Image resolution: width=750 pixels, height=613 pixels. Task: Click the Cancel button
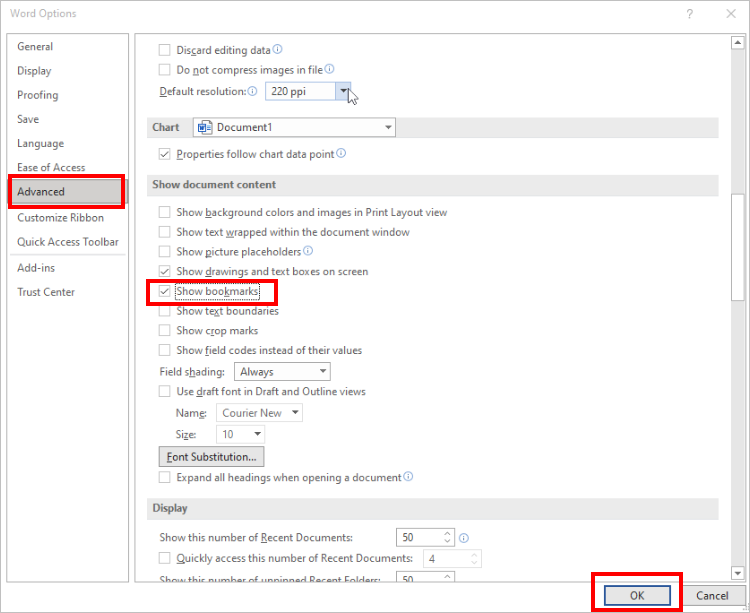coord(712,595)
